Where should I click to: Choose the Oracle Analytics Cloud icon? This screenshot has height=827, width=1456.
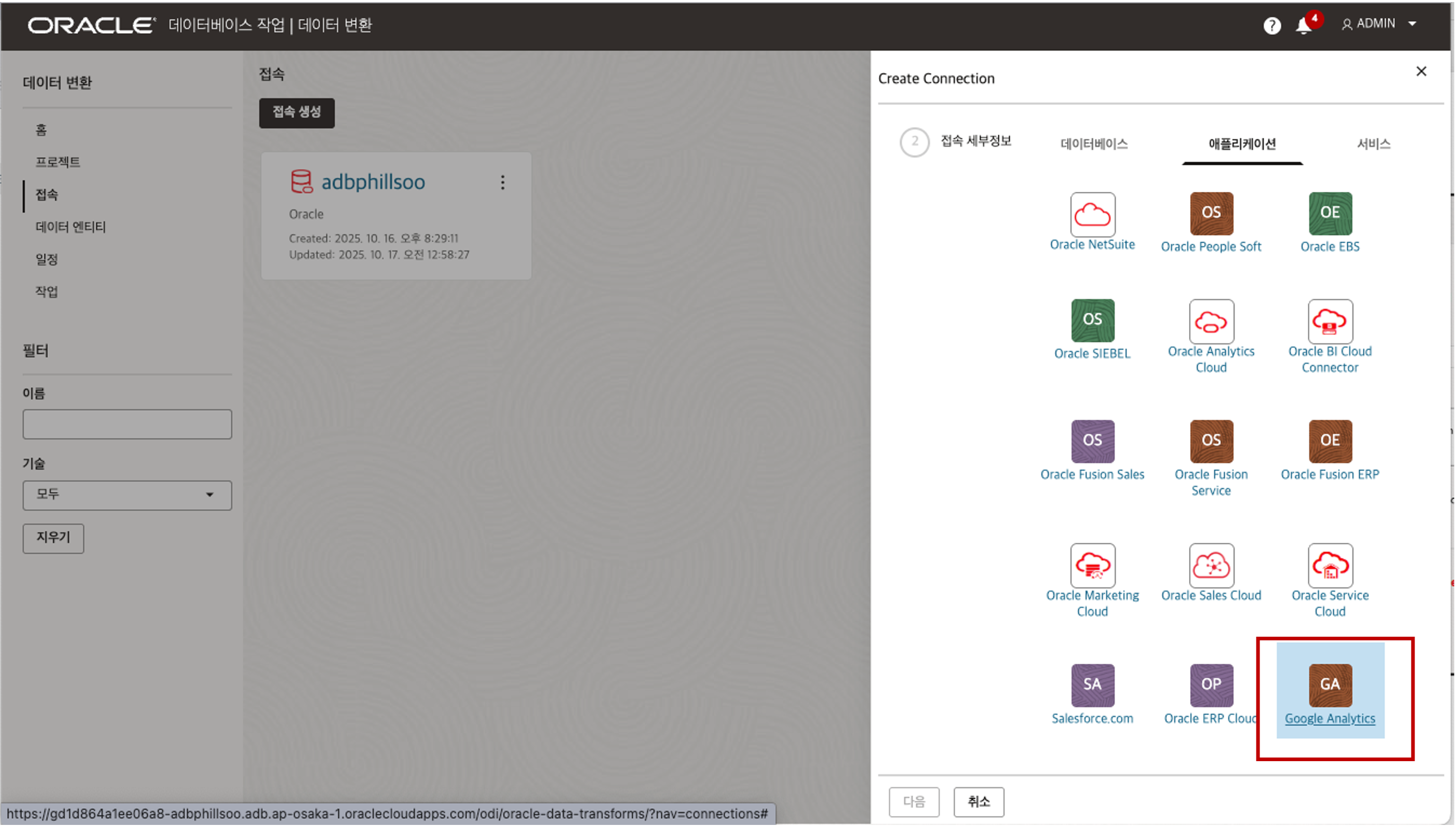(1211, 321)
